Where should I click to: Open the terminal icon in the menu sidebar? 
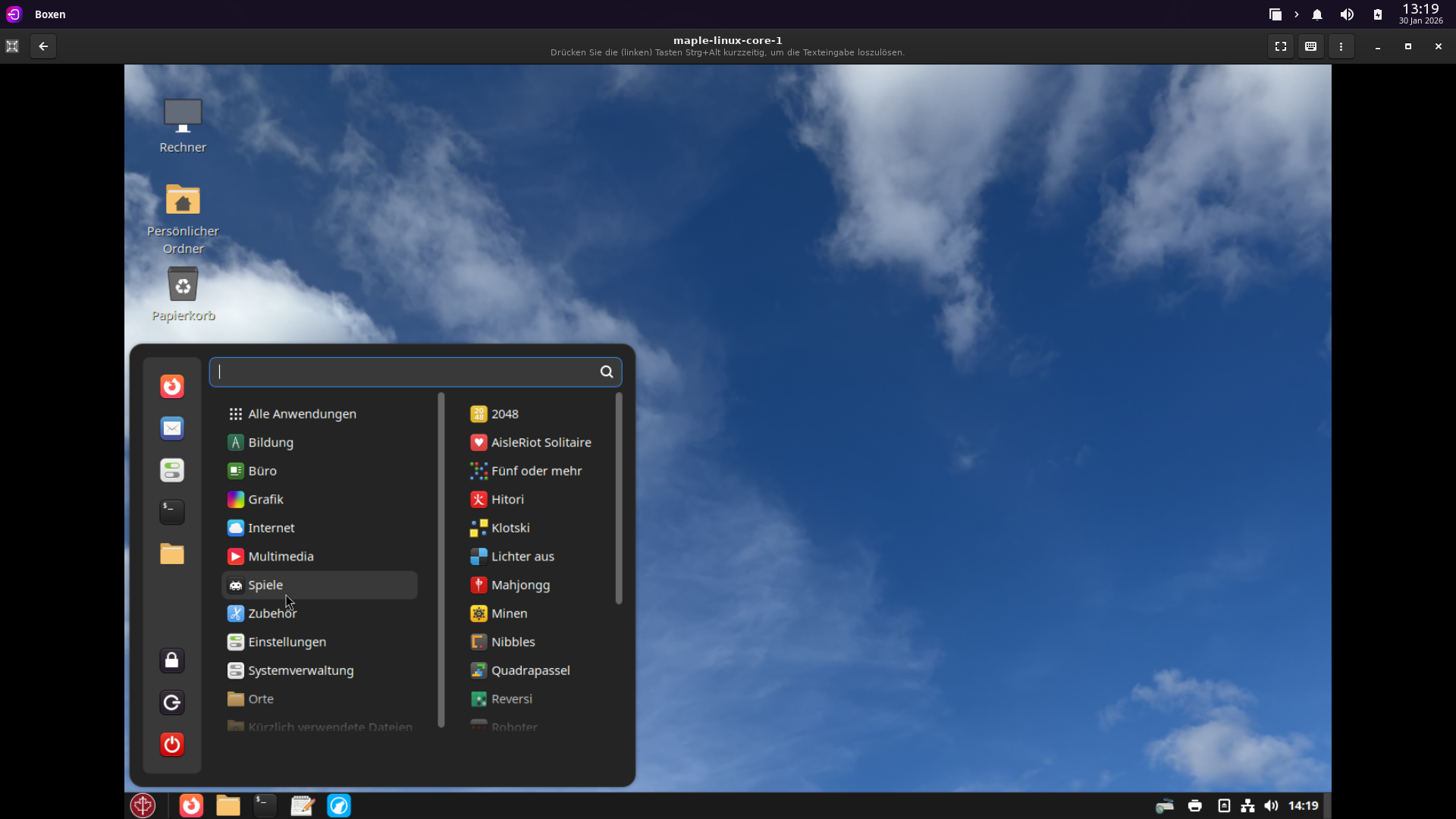(x=172, y=512)
